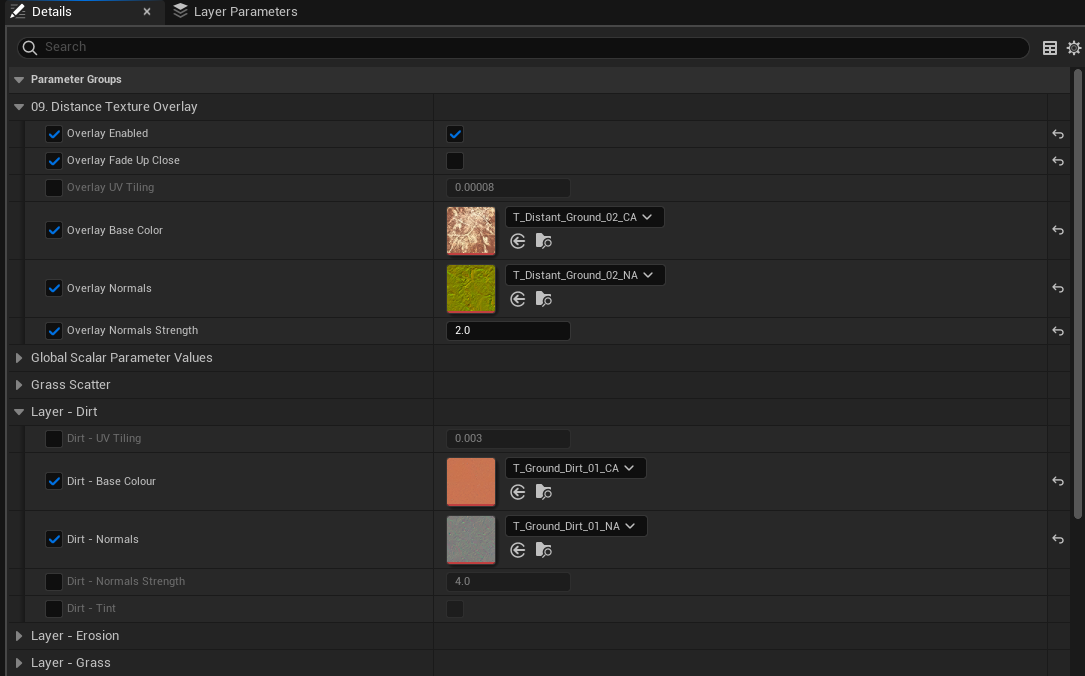Use selected asset for Overlay Base Color
1085x676 pixels.
(517, 241)
